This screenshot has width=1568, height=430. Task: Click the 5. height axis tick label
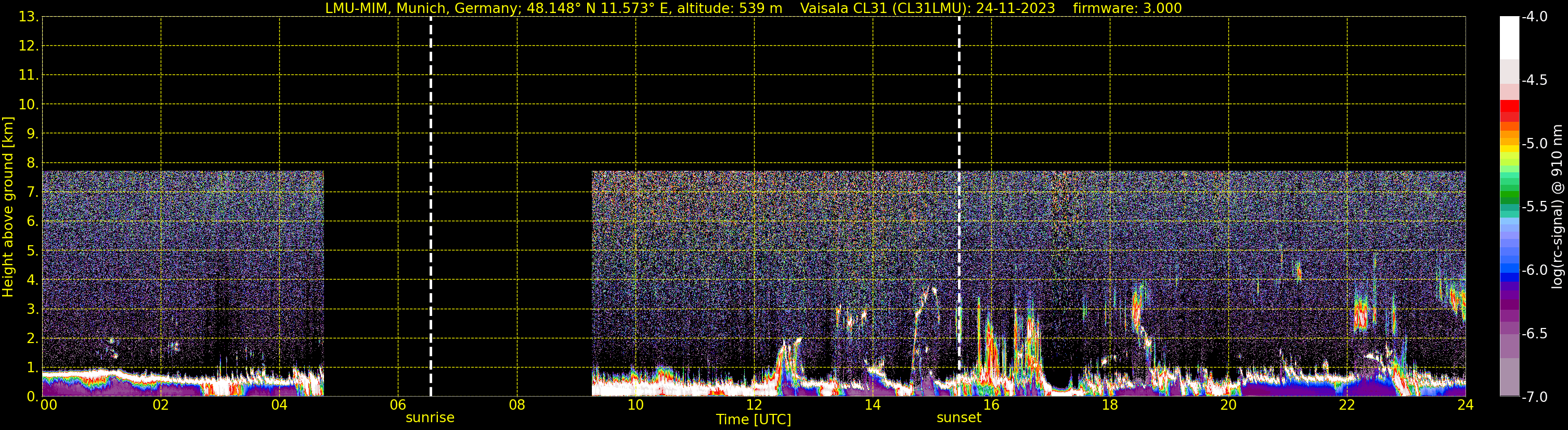[x=32, y=250]
